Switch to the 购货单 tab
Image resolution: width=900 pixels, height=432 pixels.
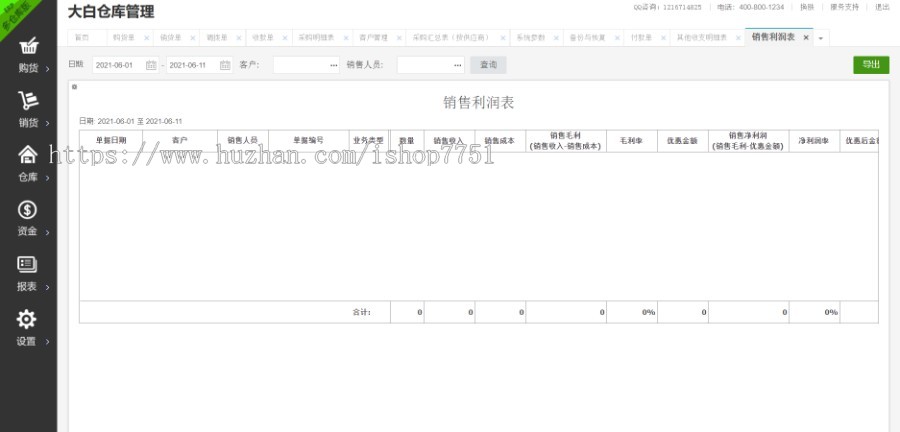coord(123,38)
